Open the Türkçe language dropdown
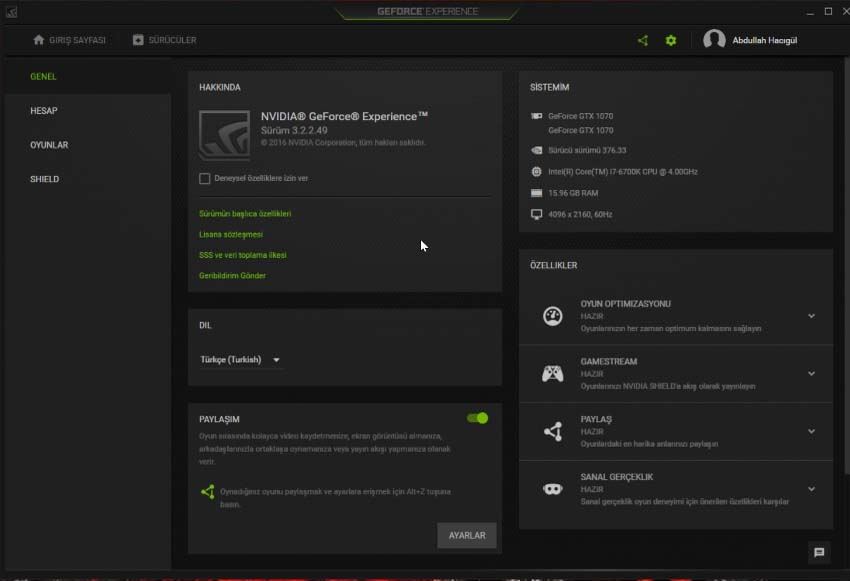This screenshot has width=850, height=581. tap(240, 360)
